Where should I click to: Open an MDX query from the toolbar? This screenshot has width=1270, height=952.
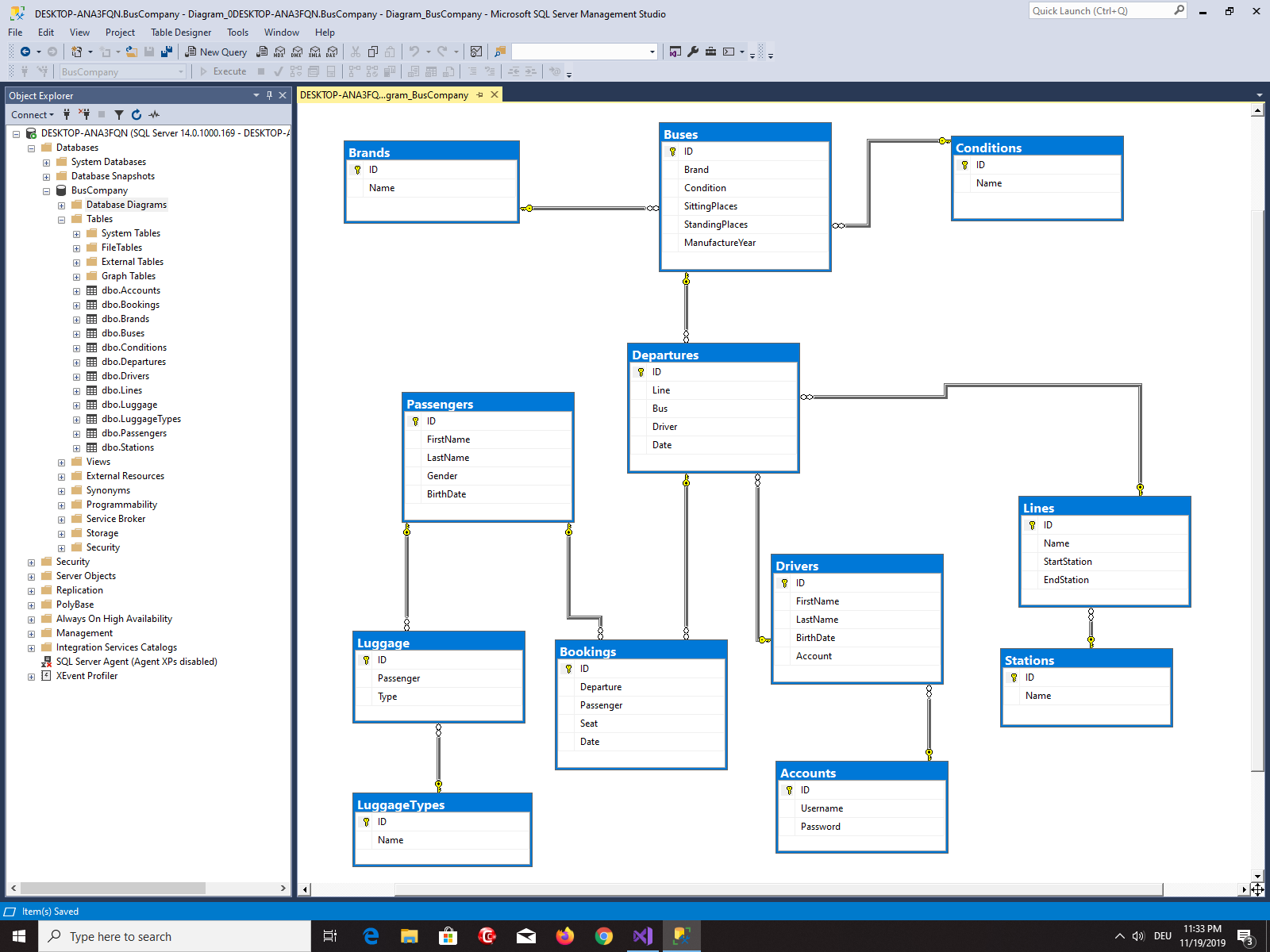click(x=279, y=52)
